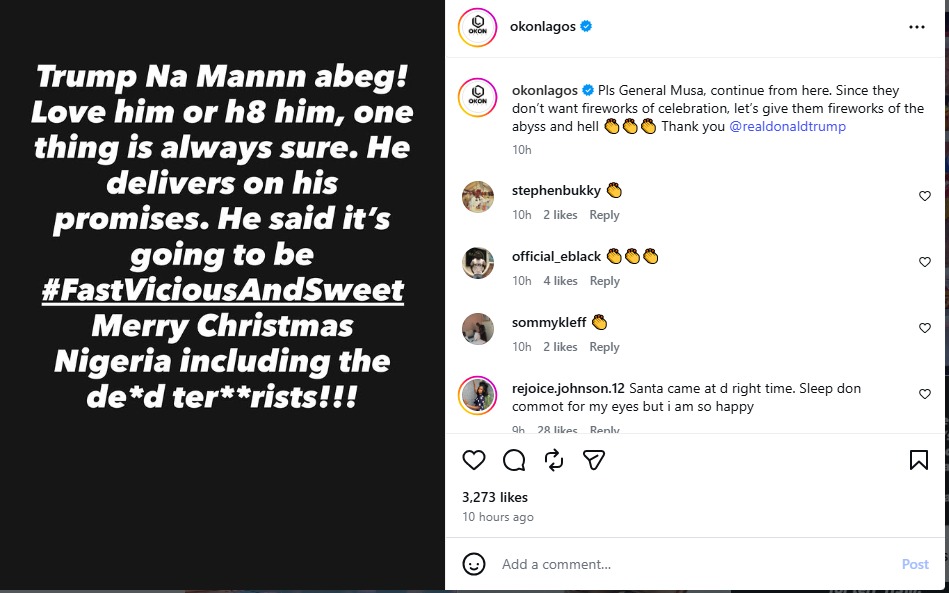Like rejoice.johnson.12's comment

click(925, 394)
